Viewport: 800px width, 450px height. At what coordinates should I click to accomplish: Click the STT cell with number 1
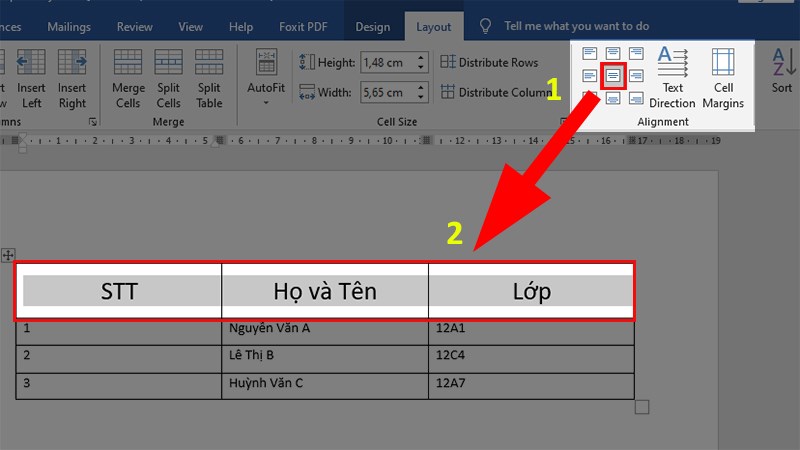pyautogui.click(x=119, y=332)
